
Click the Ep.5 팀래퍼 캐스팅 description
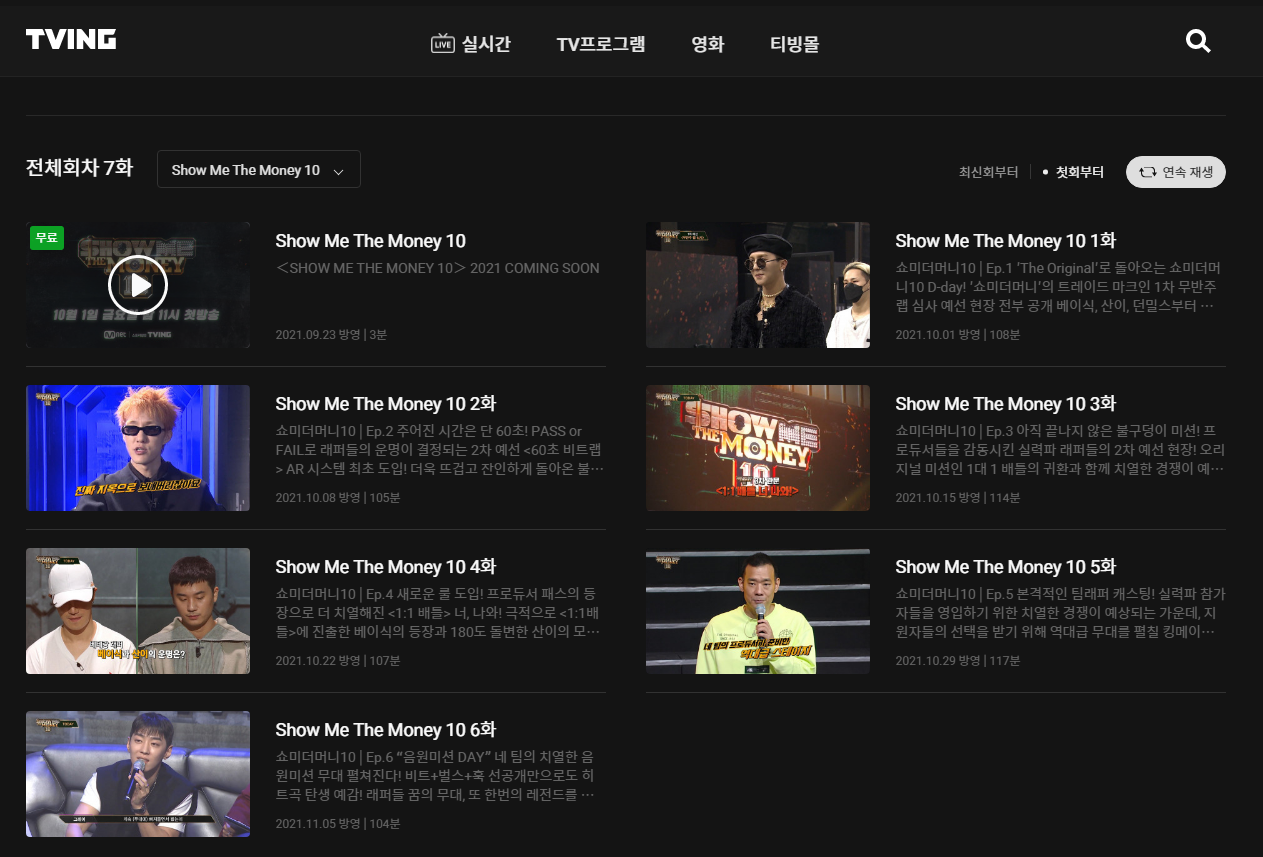coord(1060,613)
